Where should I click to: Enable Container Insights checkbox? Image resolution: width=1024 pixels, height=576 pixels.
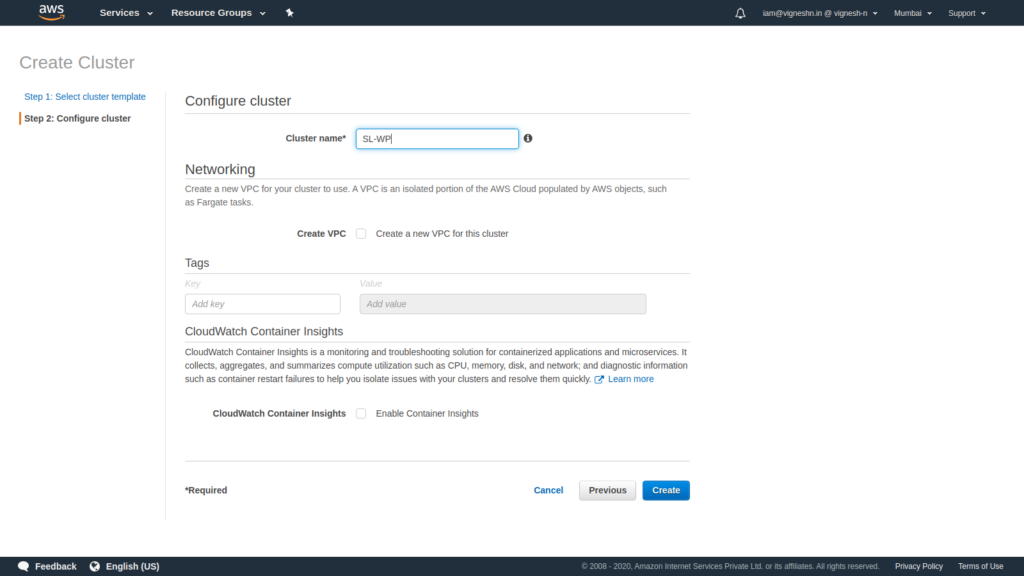[x=361, y=413]
